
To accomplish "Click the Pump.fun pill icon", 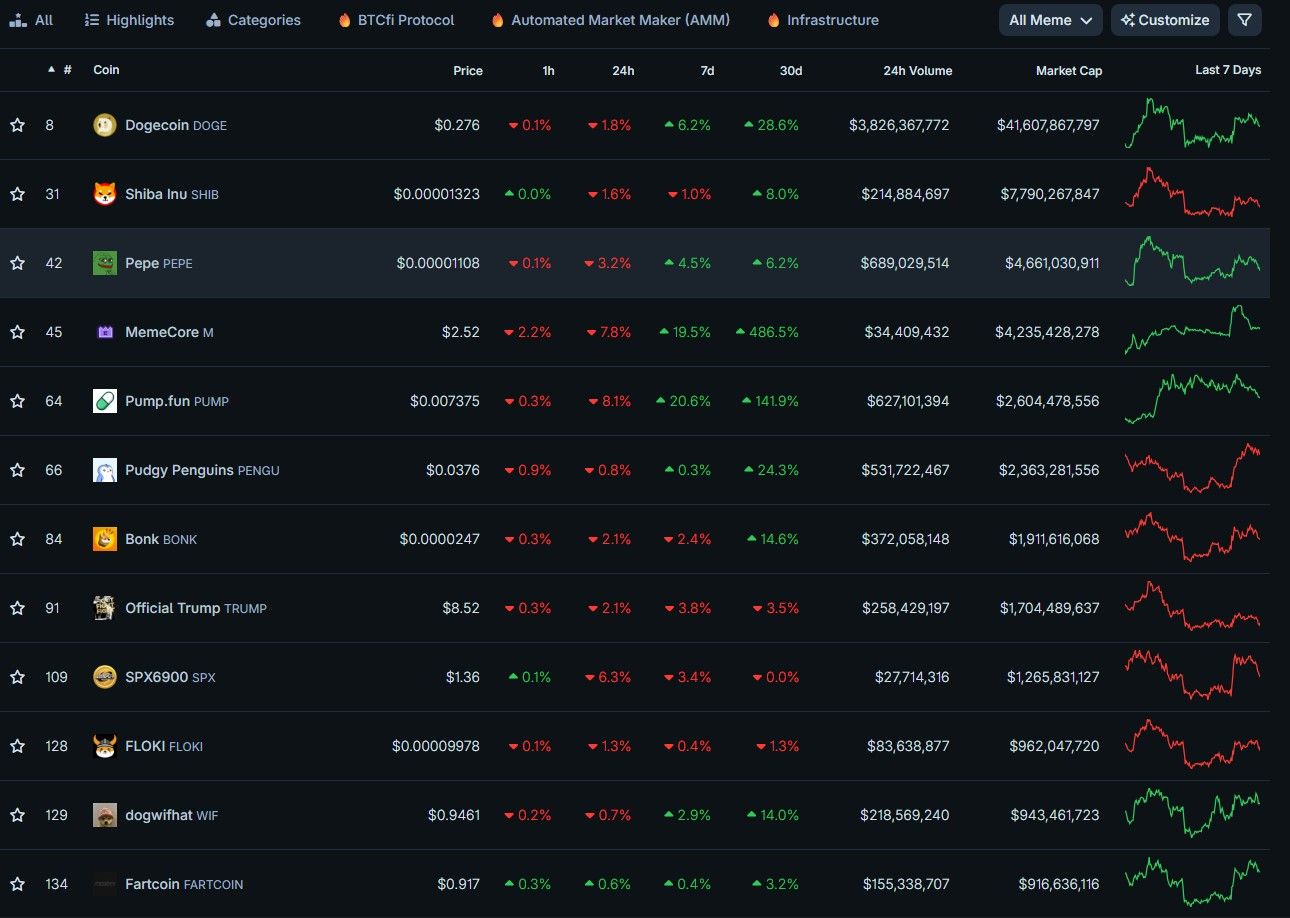I will 104,401.
